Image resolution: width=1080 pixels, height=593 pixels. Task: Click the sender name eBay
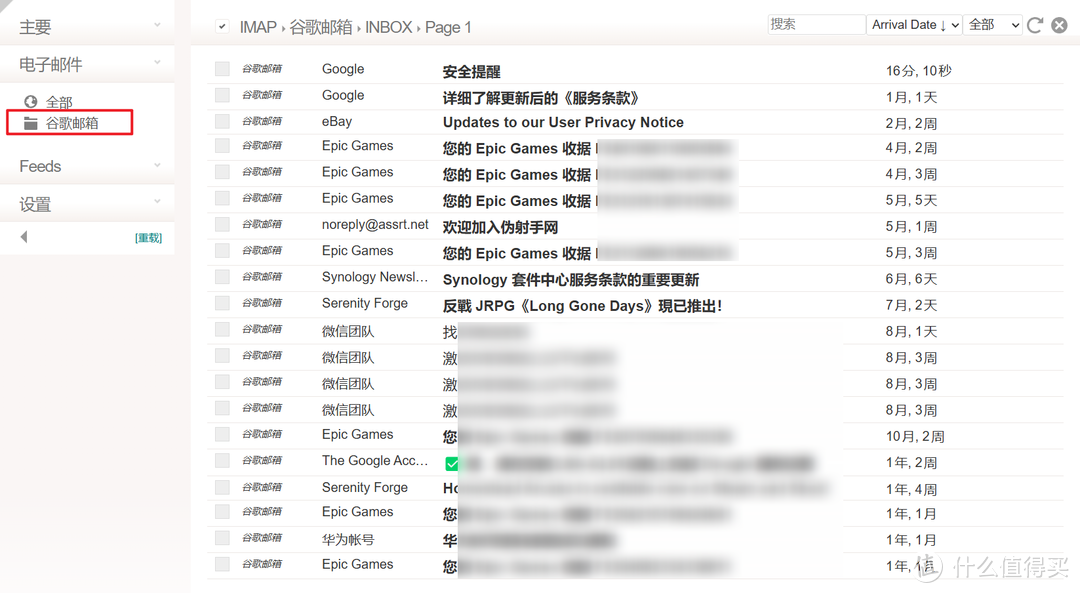[337, 121]
